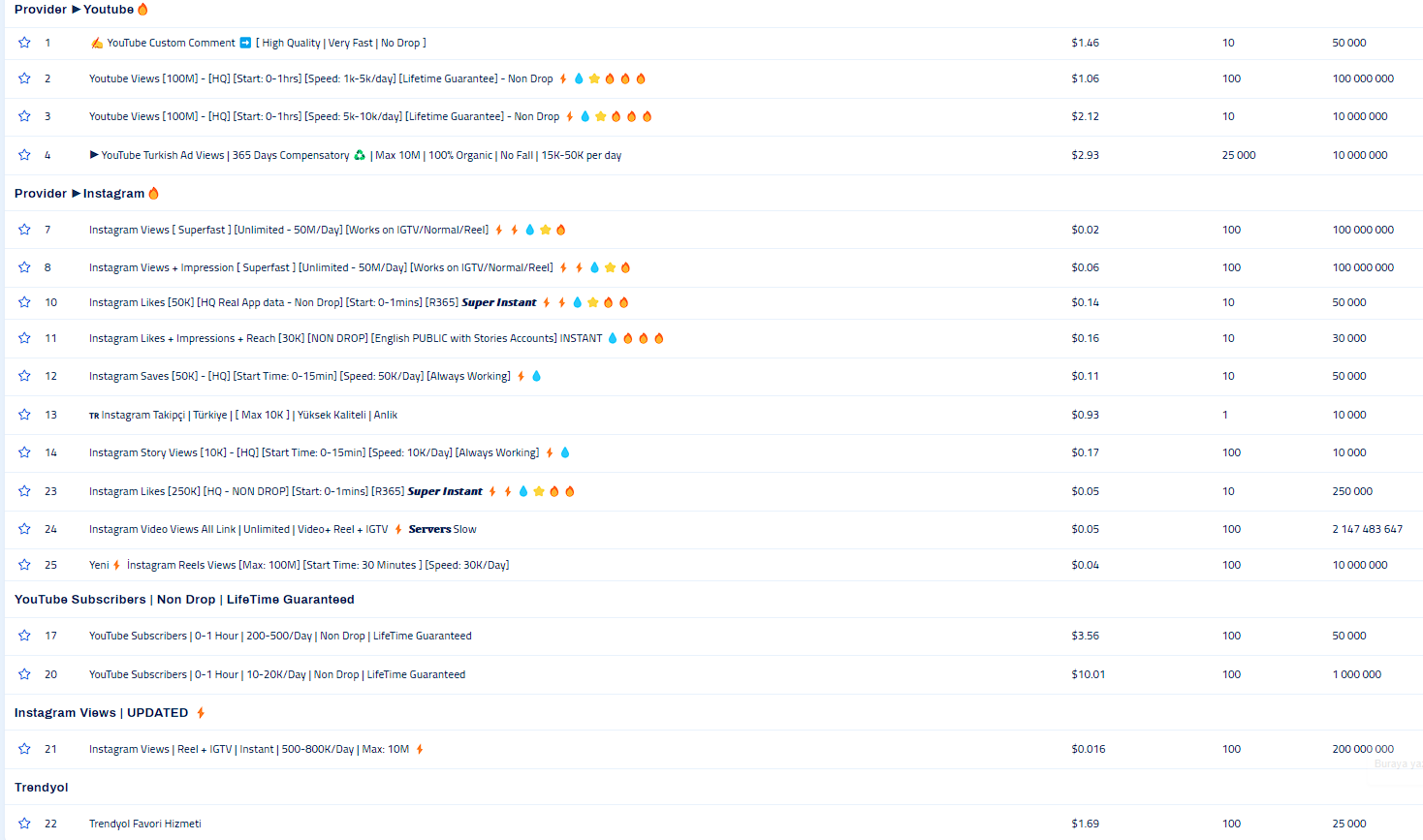Favorite YouTube Subscribers 10-20K/Day service
Viewport: 1423px width, 840px height.
click(x=24, y=674)
